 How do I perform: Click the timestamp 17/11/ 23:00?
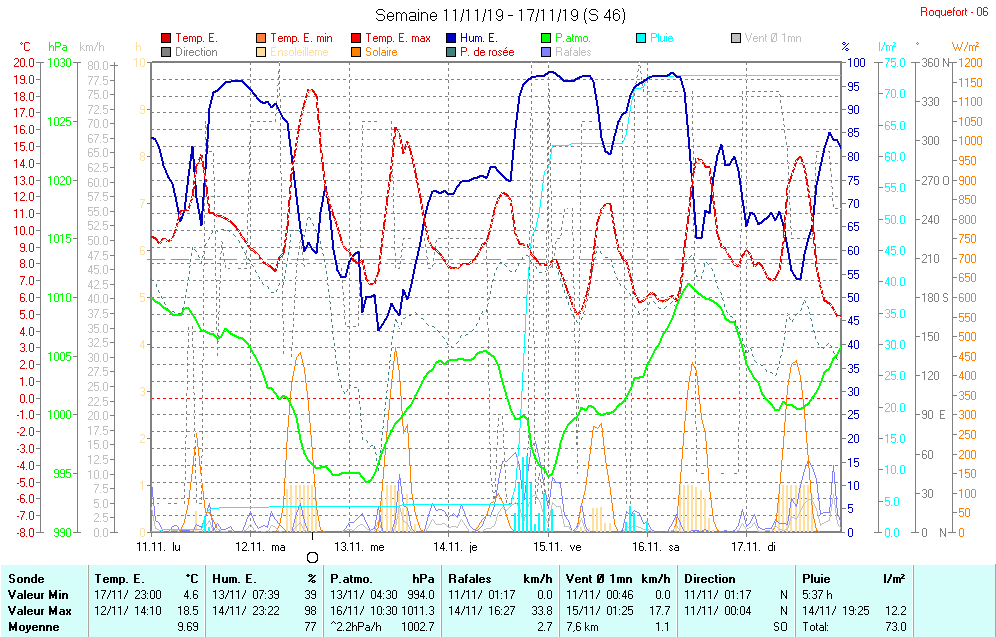click(128, 595)
